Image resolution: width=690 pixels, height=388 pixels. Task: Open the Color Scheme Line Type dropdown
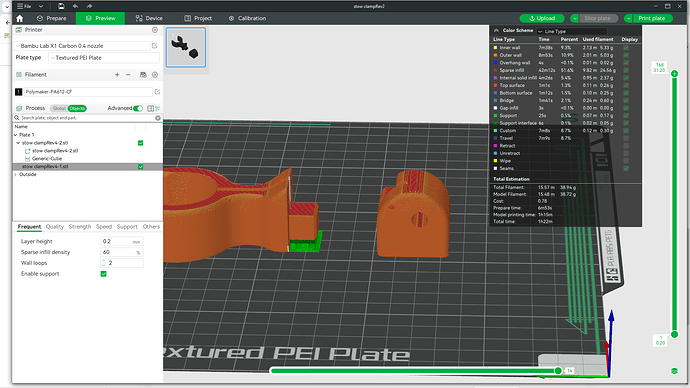(x=572, y=31)
